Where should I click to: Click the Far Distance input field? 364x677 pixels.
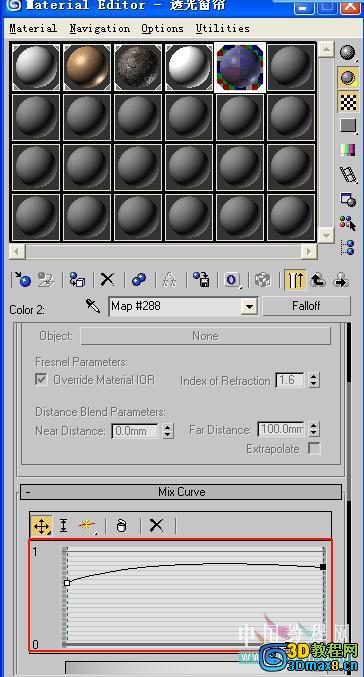point(281,430)
